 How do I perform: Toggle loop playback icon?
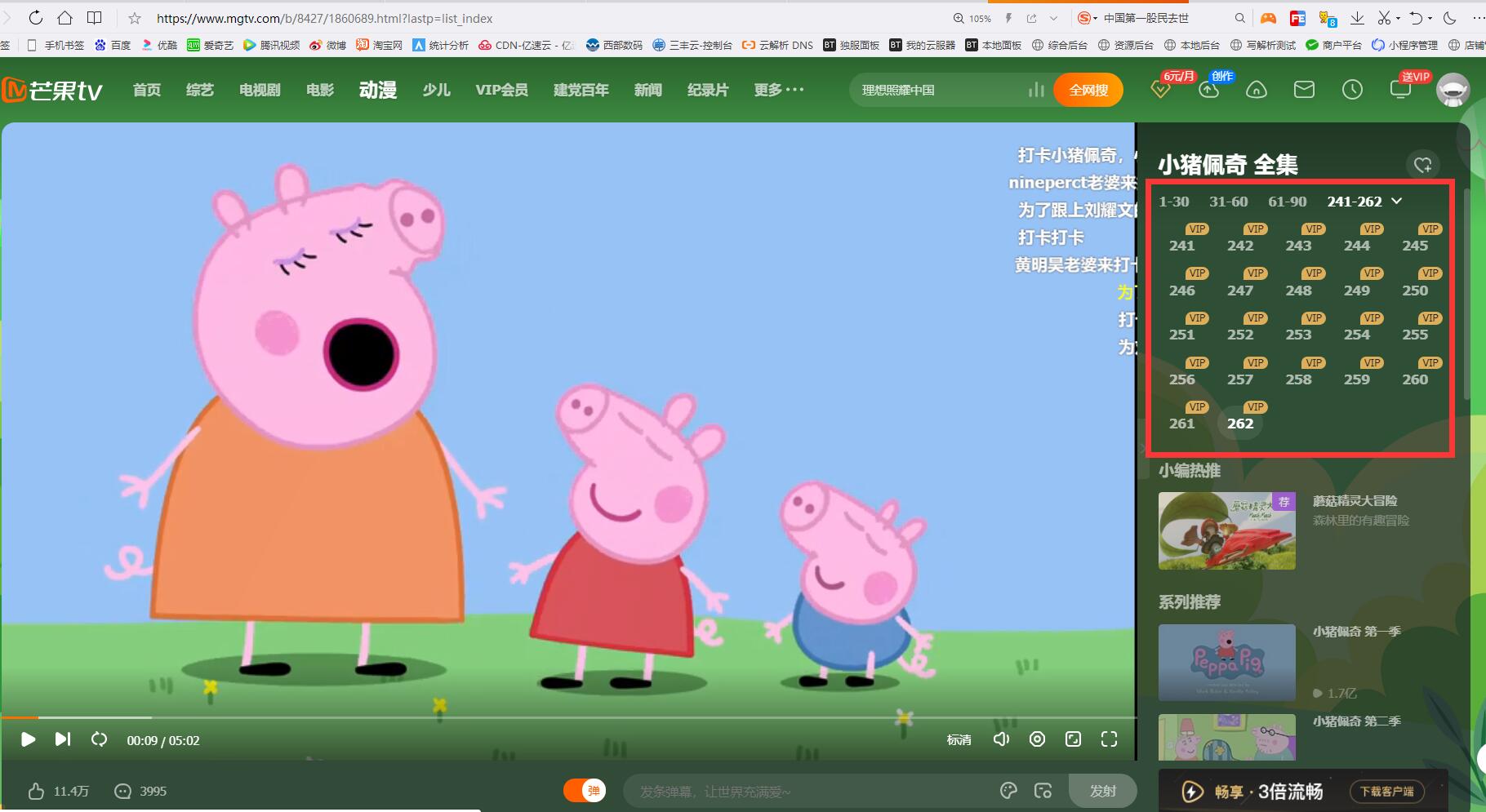coord(99,739)
